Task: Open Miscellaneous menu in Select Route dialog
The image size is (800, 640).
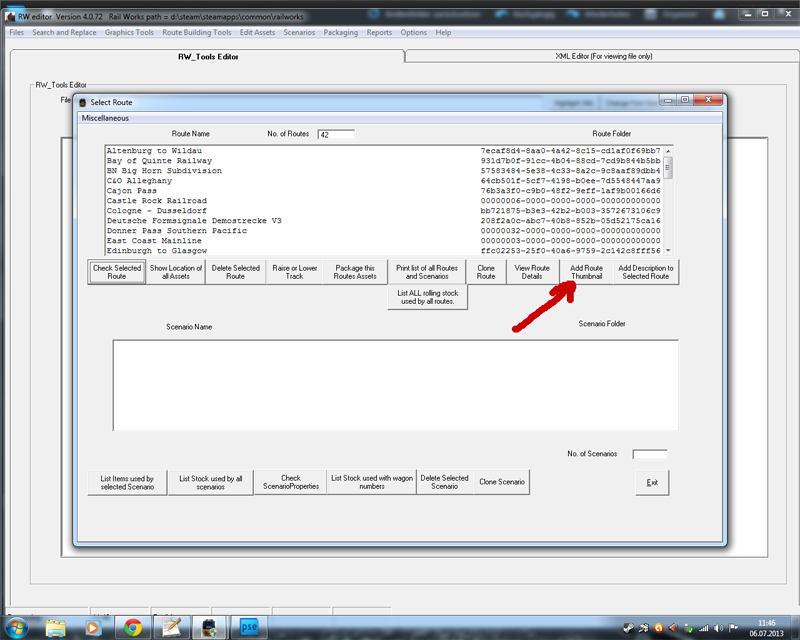Action: tap(105, 118)
